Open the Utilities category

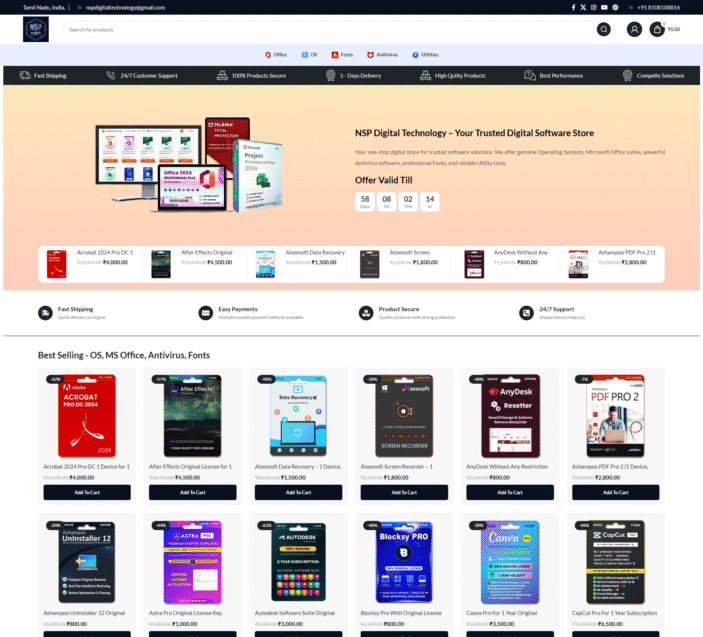click(x=425, y=55)
